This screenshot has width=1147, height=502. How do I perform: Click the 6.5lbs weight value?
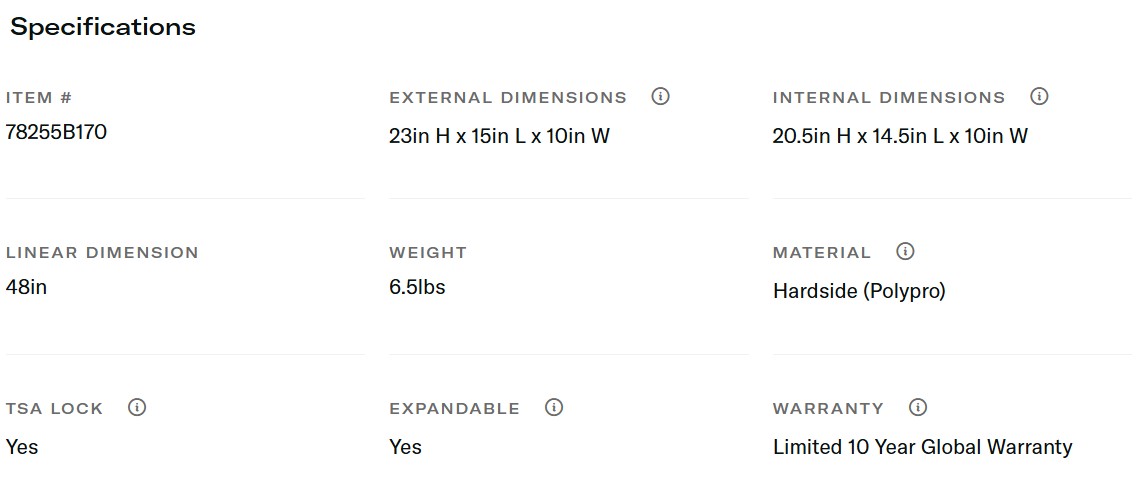pos(417,288)
